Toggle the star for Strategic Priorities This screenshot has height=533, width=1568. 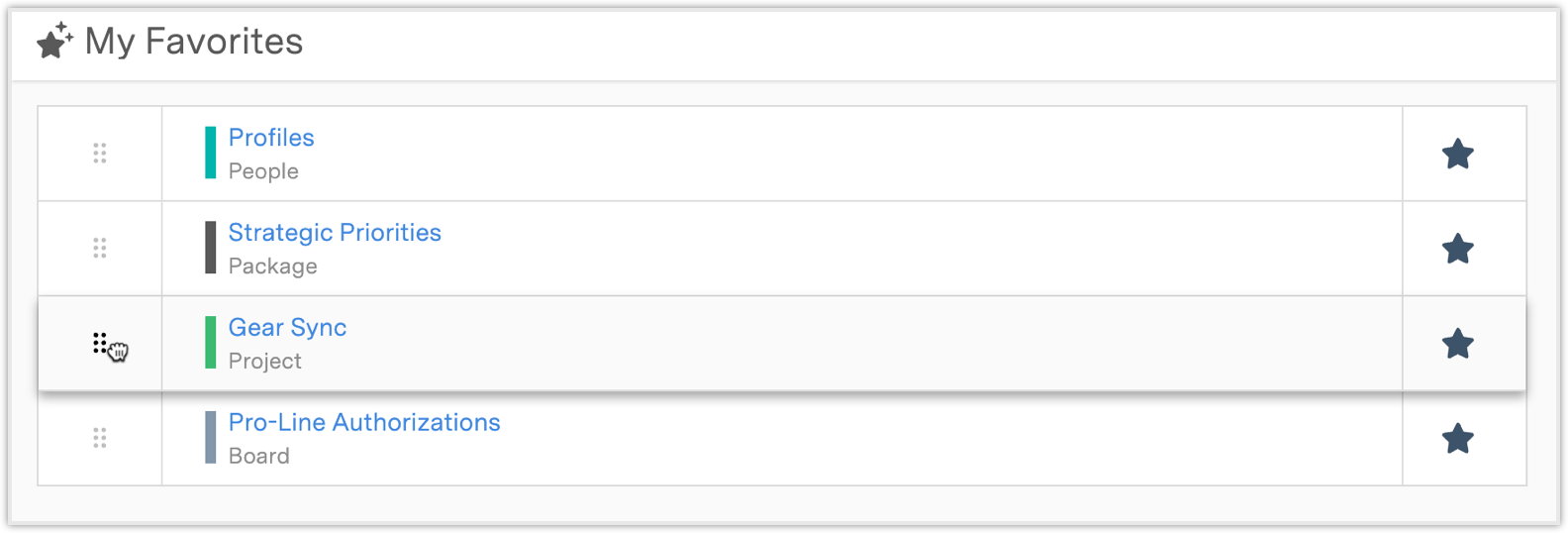pos(1457,249)
